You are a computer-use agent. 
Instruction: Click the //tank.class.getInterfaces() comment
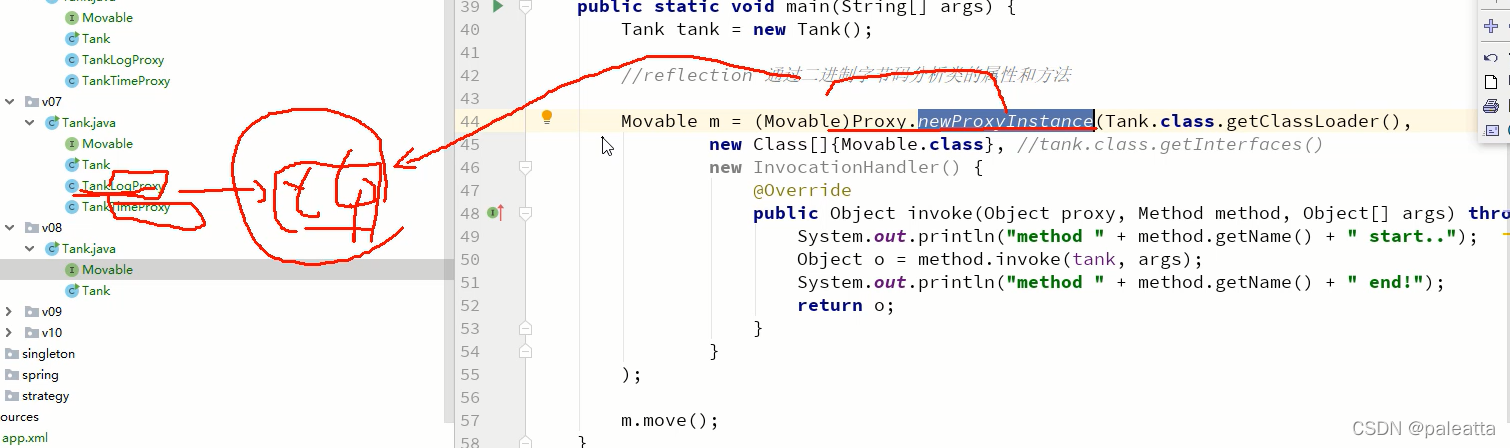coord(1169,144)
